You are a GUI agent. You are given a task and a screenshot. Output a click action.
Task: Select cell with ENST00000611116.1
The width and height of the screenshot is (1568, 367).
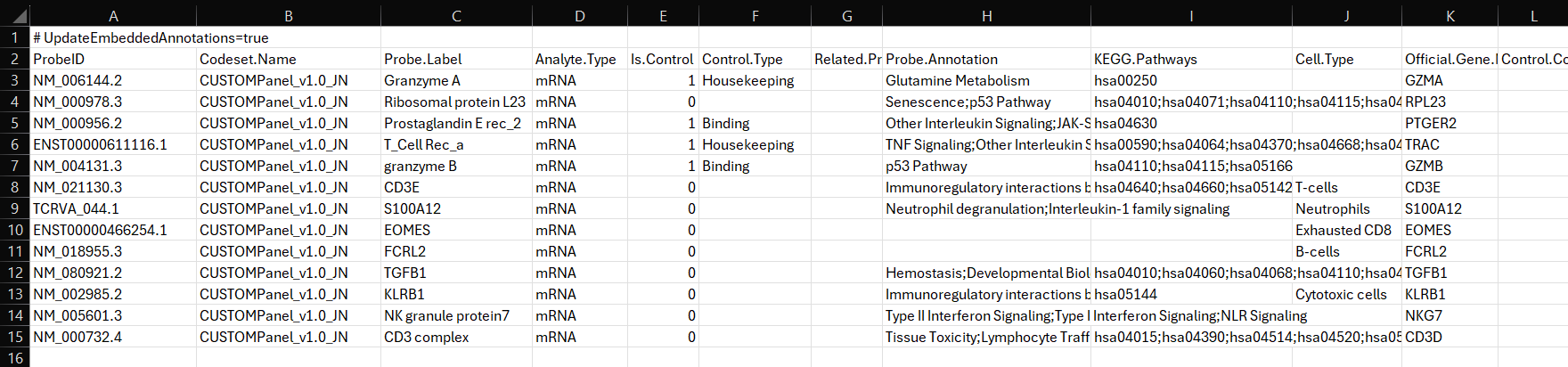click(x=113, y=144)
